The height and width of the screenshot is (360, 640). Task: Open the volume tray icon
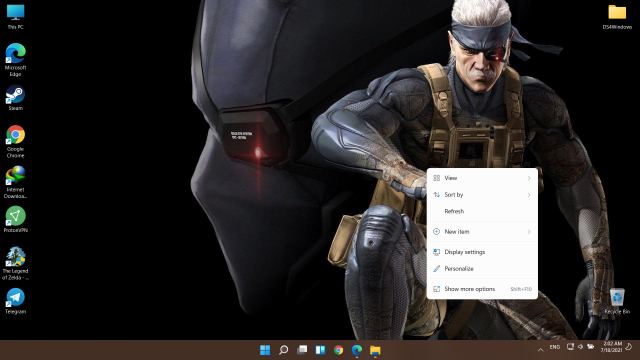[580, 347]
